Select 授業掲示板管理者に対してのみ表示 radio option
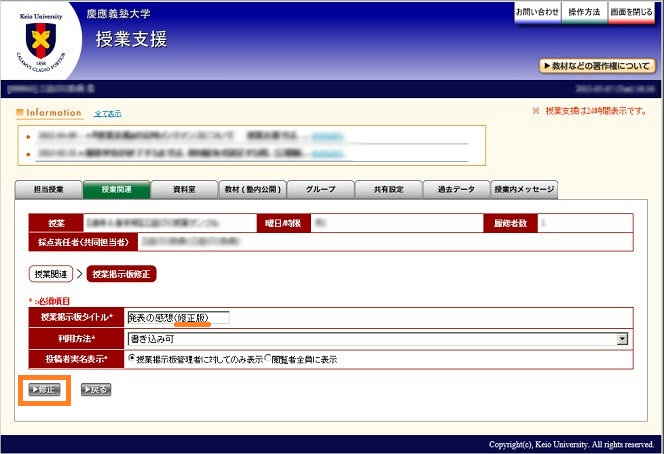Viewport: 664px width, 454px height. coord(130,358)
